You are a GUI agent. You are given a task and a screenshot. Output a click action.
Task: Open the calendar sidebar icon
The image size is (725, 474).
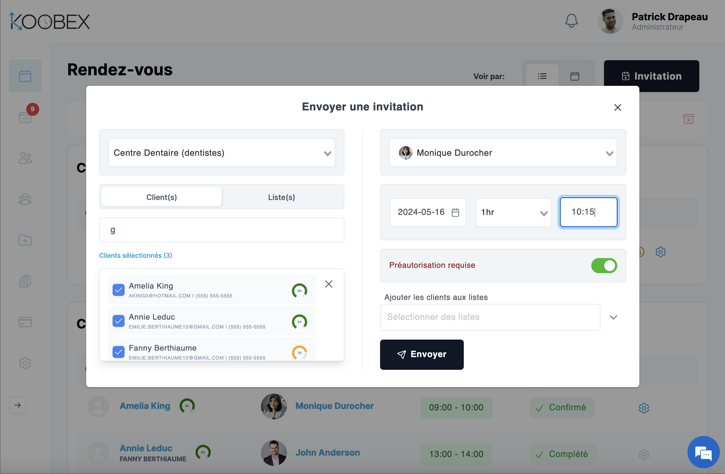coord(25,76)
